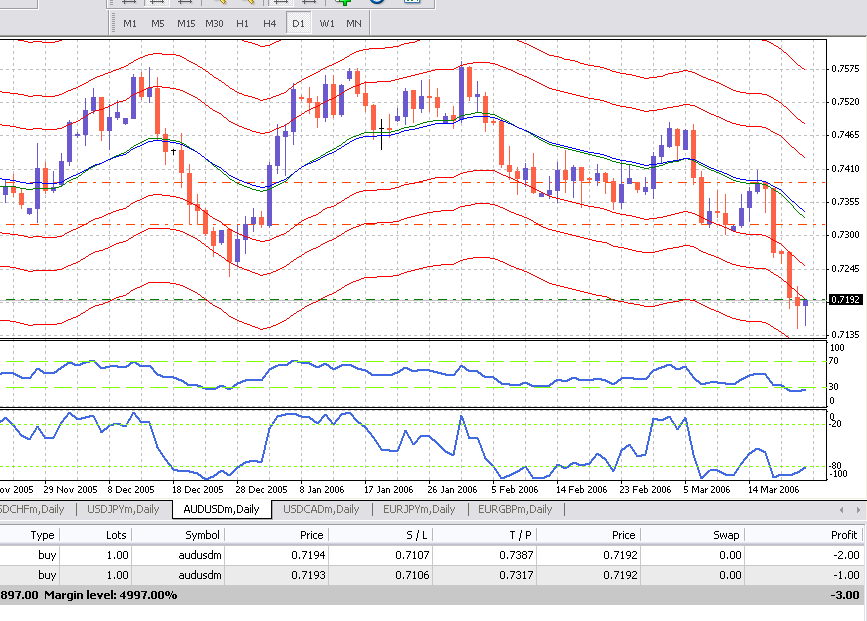867x621 pixels.
Task: Switch chart to M1 timeframe
Action: click(x=130, y=23)
